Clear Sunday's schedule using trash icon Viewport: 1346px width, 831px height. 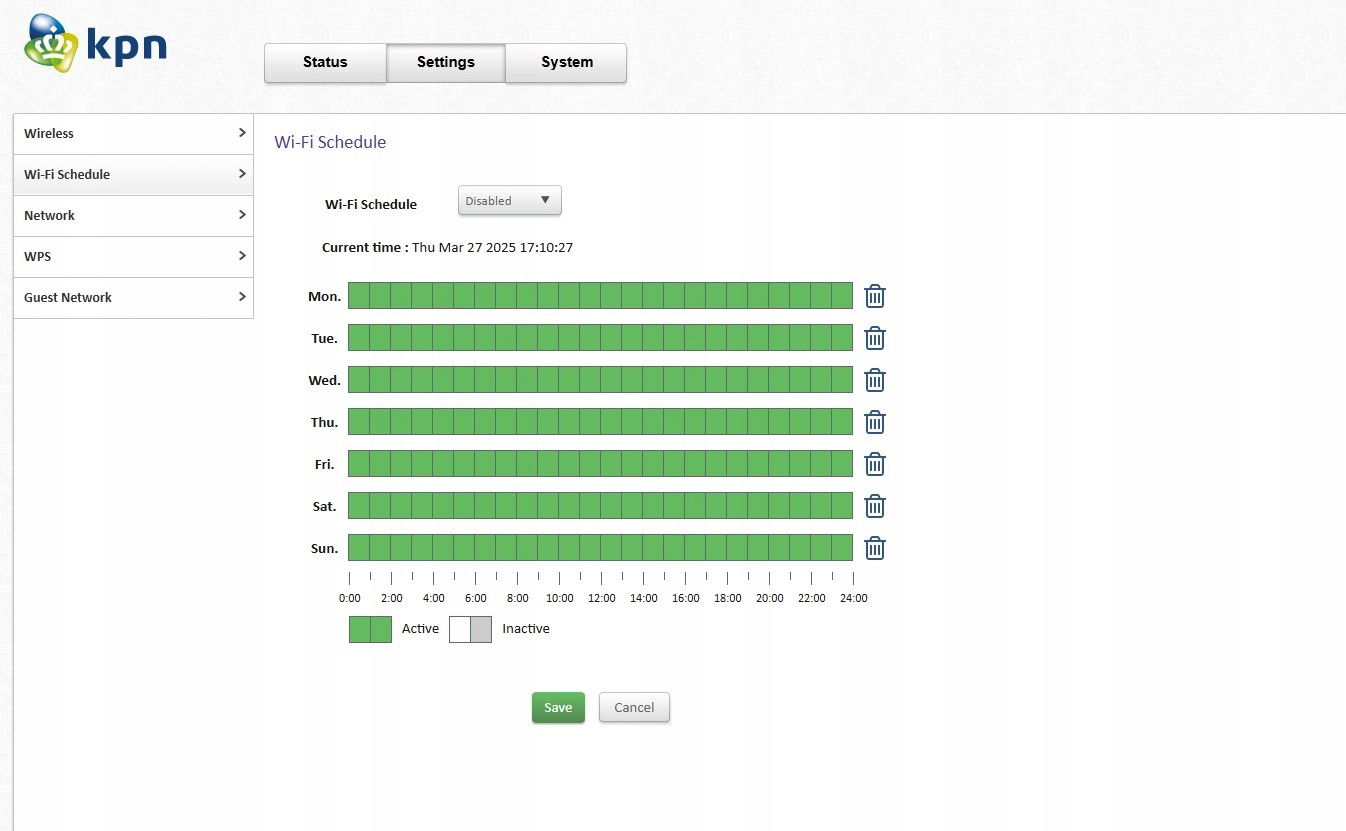875,548
